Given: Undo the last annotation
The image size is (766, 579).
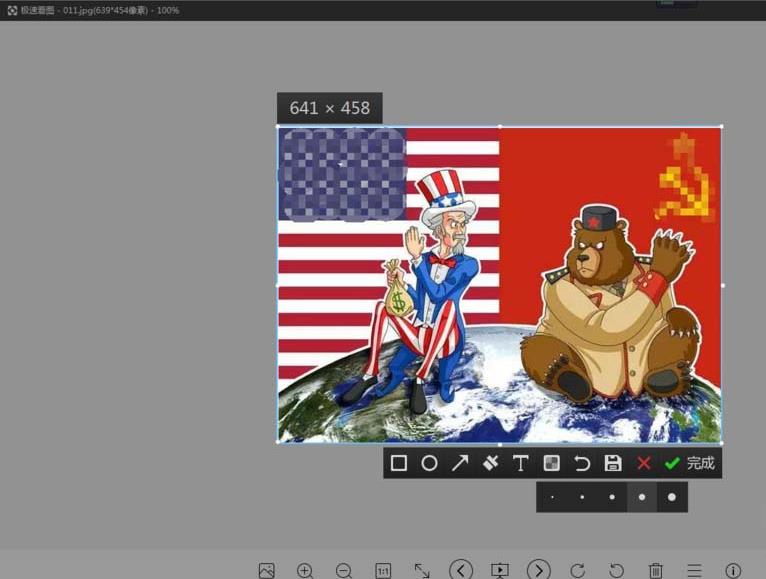Looking at the screenshot, I should pyautogui.click(x=582, y=463).
